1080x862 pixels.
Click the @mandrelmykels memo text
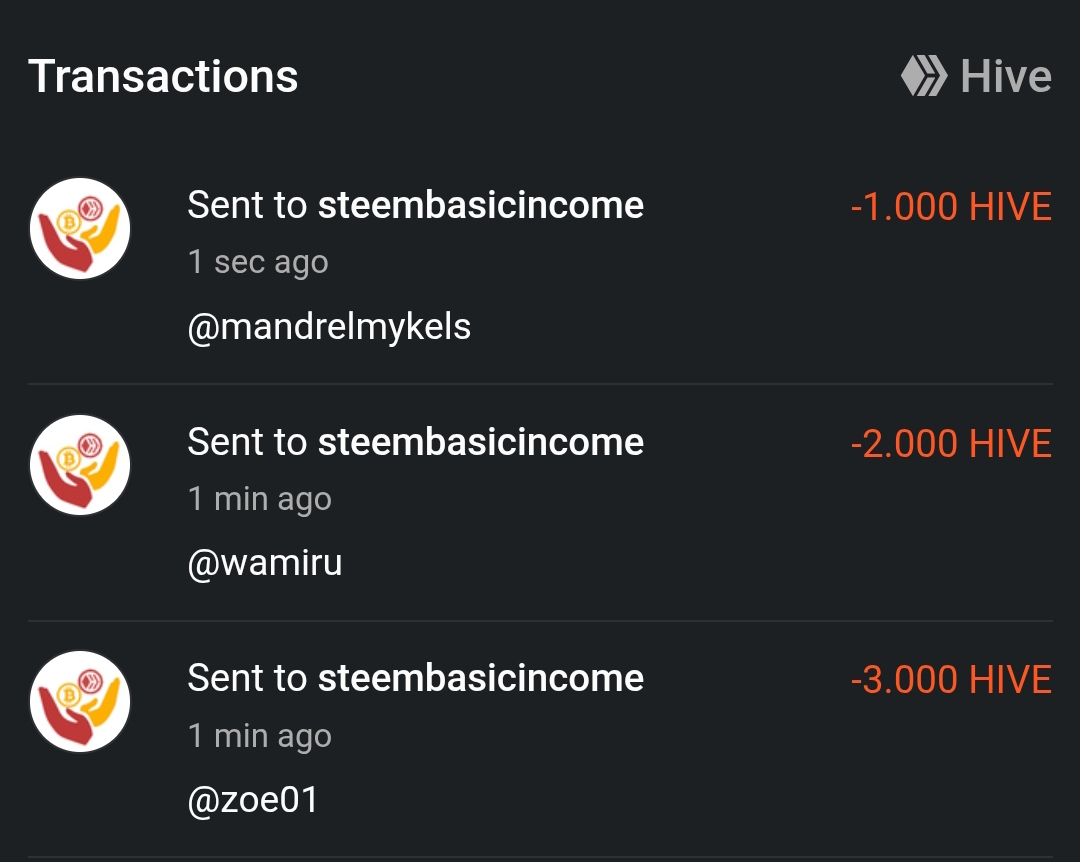[x=329, y=326]
